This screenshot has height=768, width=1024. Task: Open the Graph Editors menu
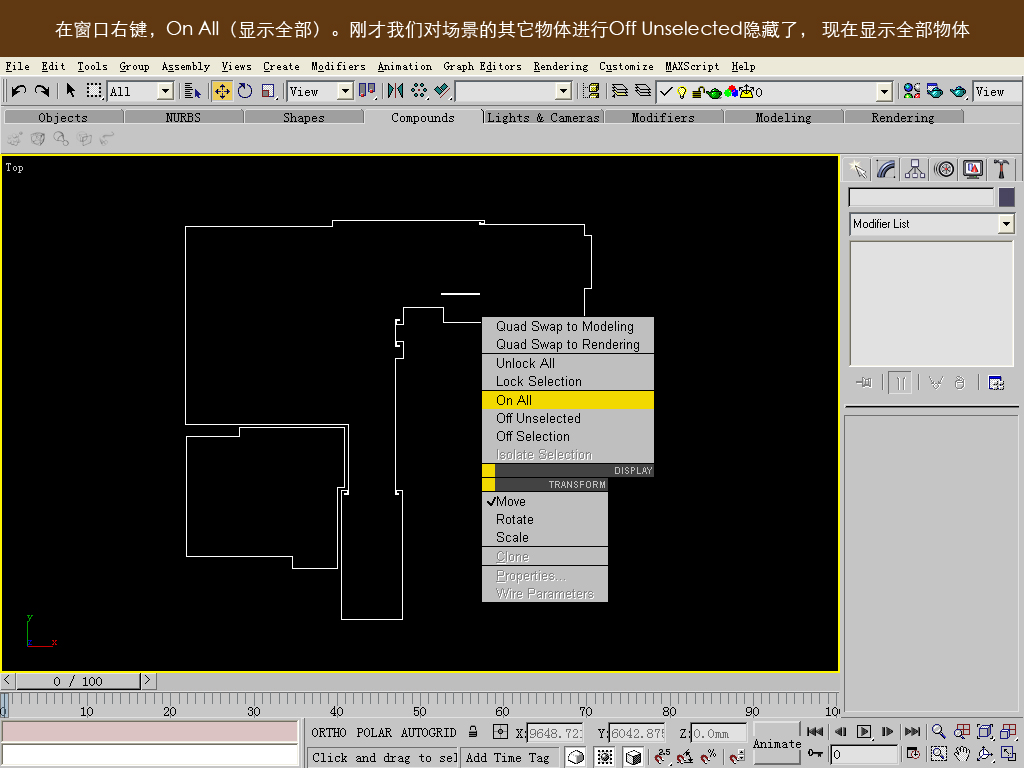482,66
